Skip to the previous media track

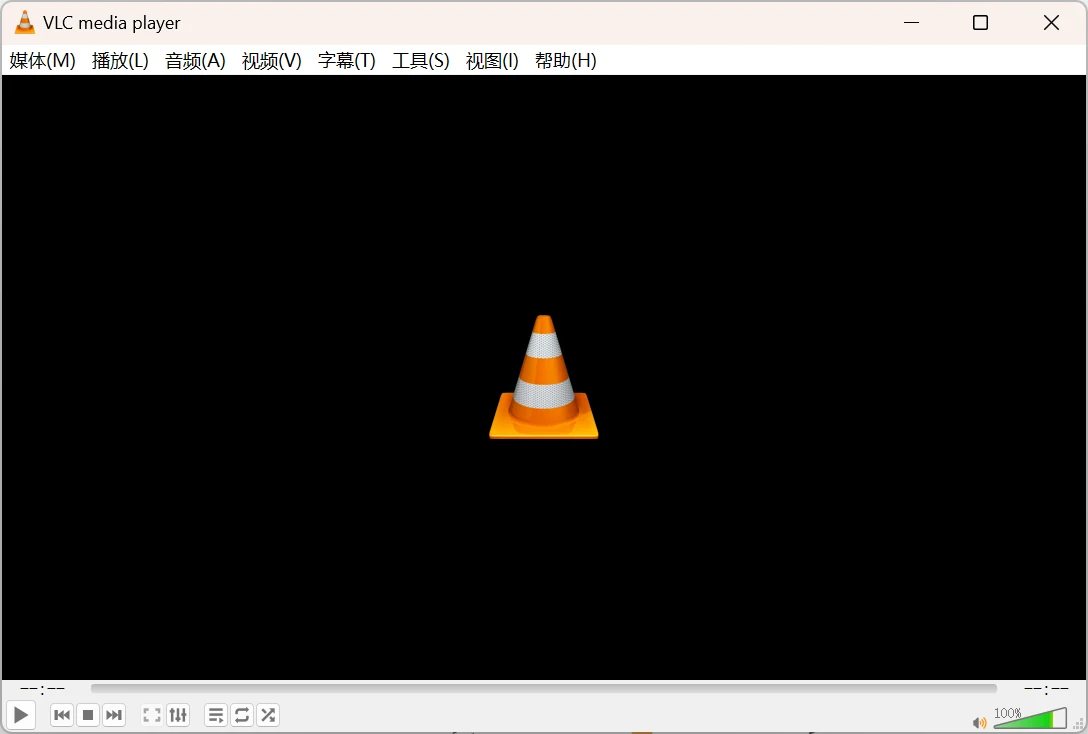pyautogui.click(x=62, y=715)
